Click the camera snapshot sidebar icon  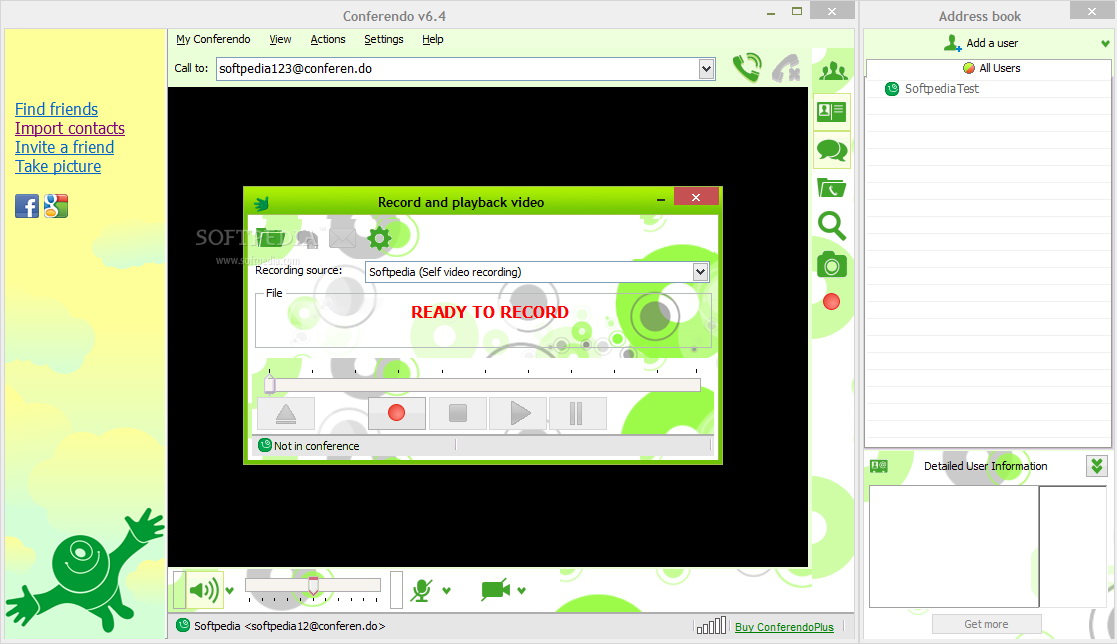(x=831, y=264)
